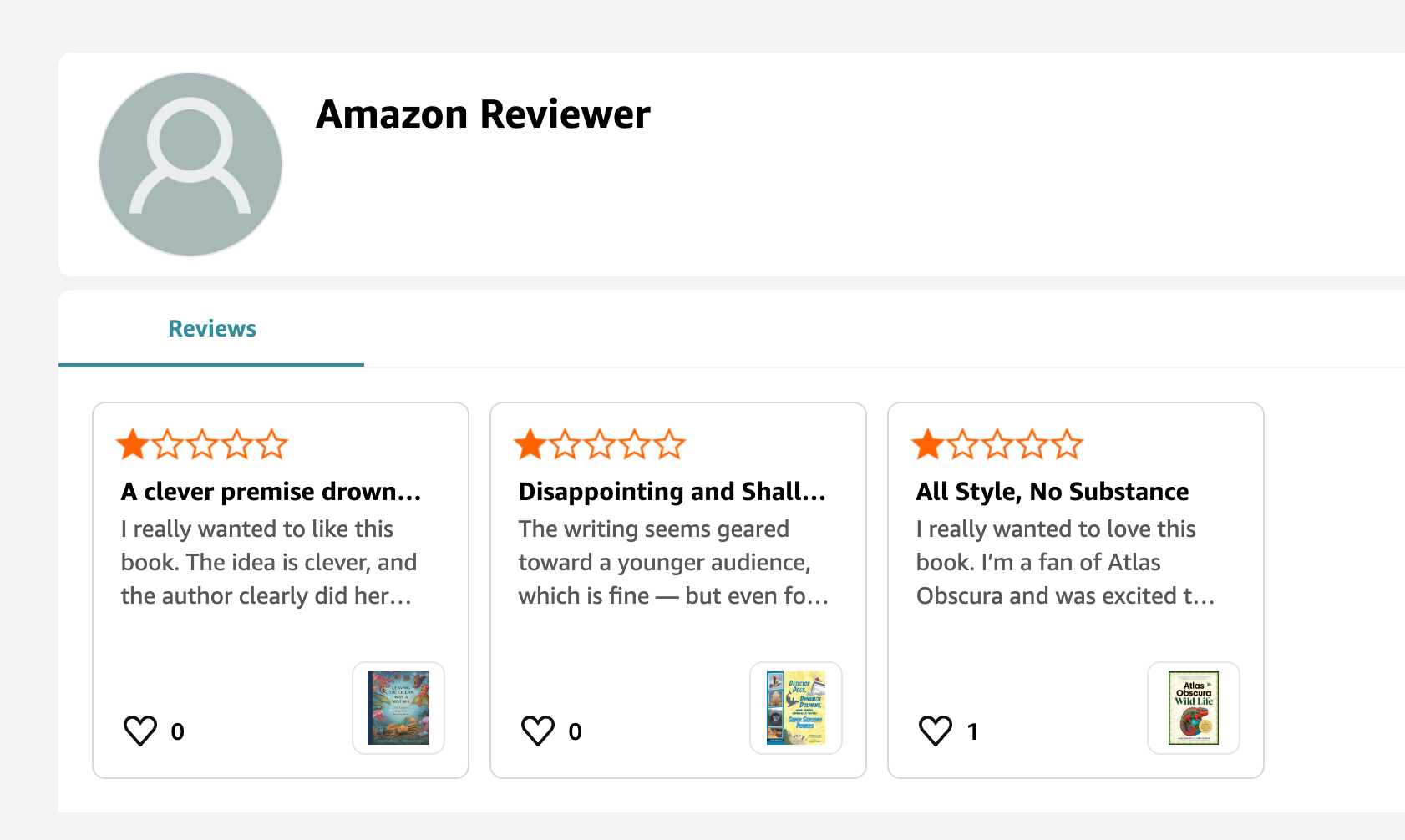Open the yellow dolphins book cover thumbnail

pos(796,708)
